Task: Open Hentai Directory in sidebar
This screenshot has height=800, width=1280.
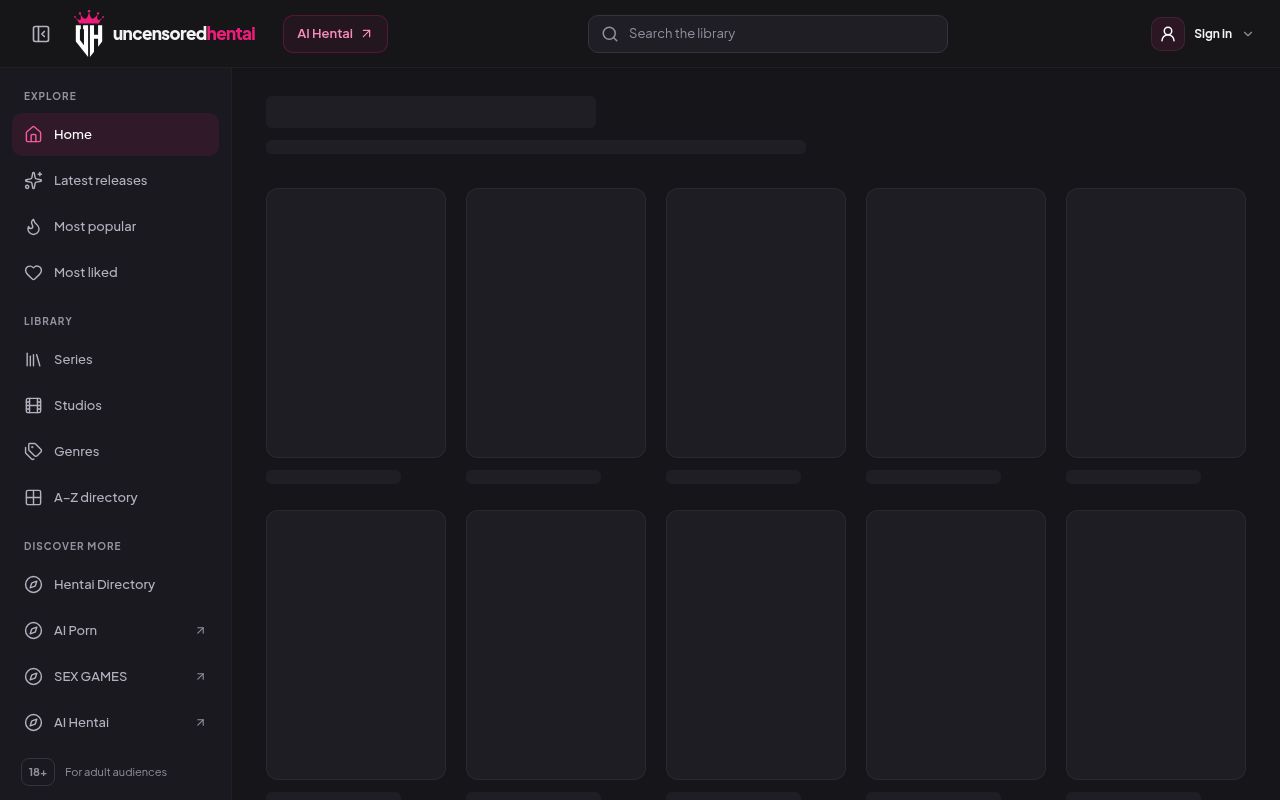Action: point(115,584)
